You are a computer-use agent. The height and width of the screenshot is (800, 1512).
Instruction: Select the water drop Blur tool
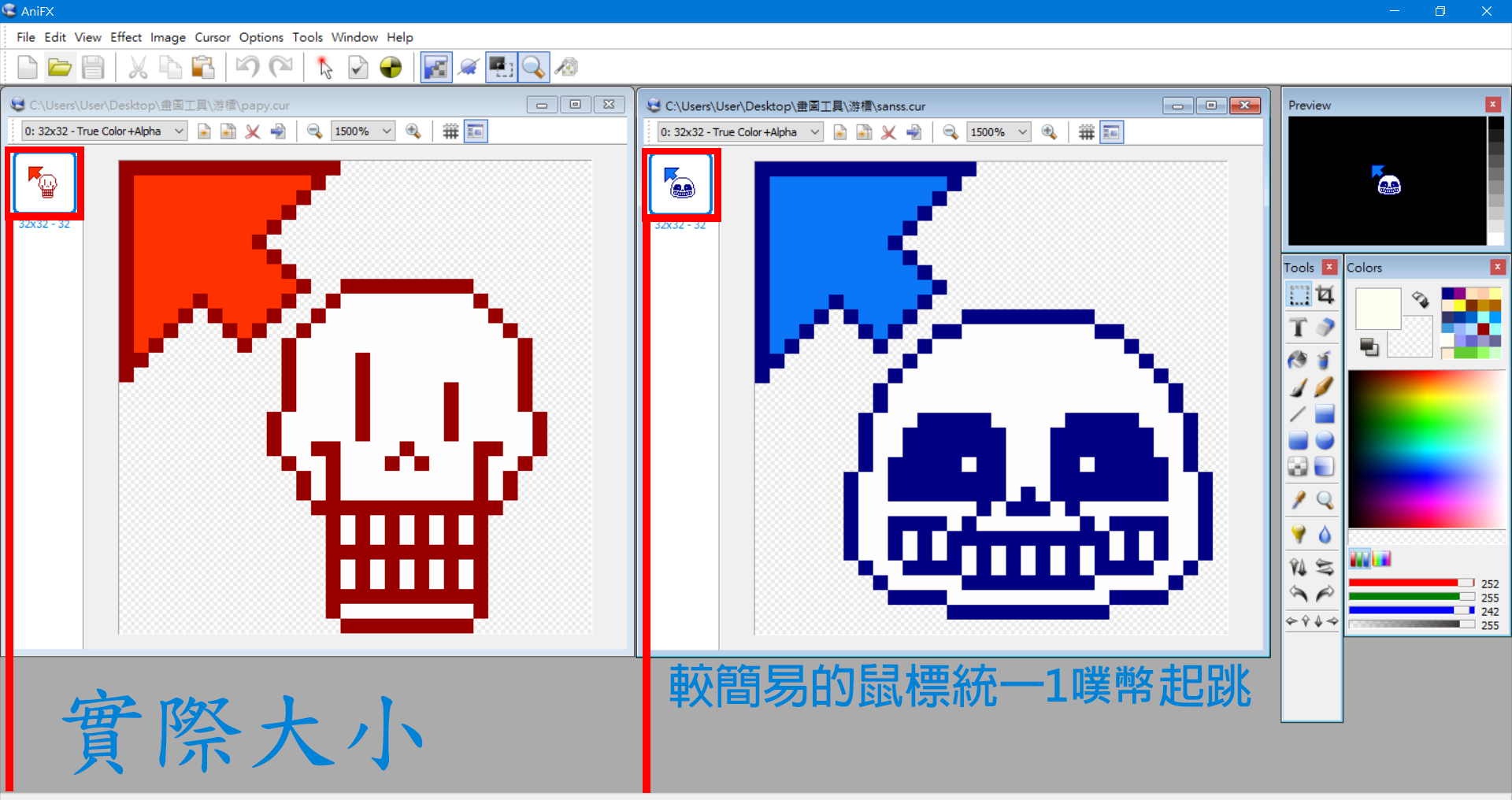pyautogui.click(x=1325, y=534)
